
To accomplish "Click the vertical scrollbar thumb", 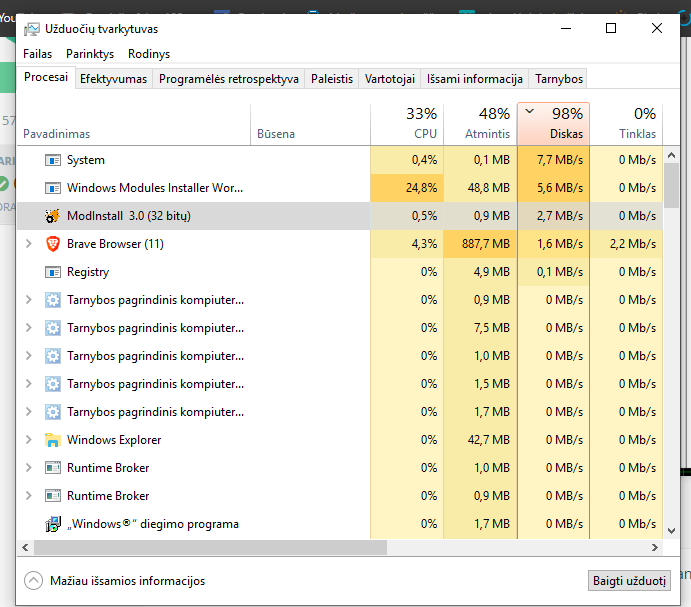I will pyautogui.click(x=671, y=186).
